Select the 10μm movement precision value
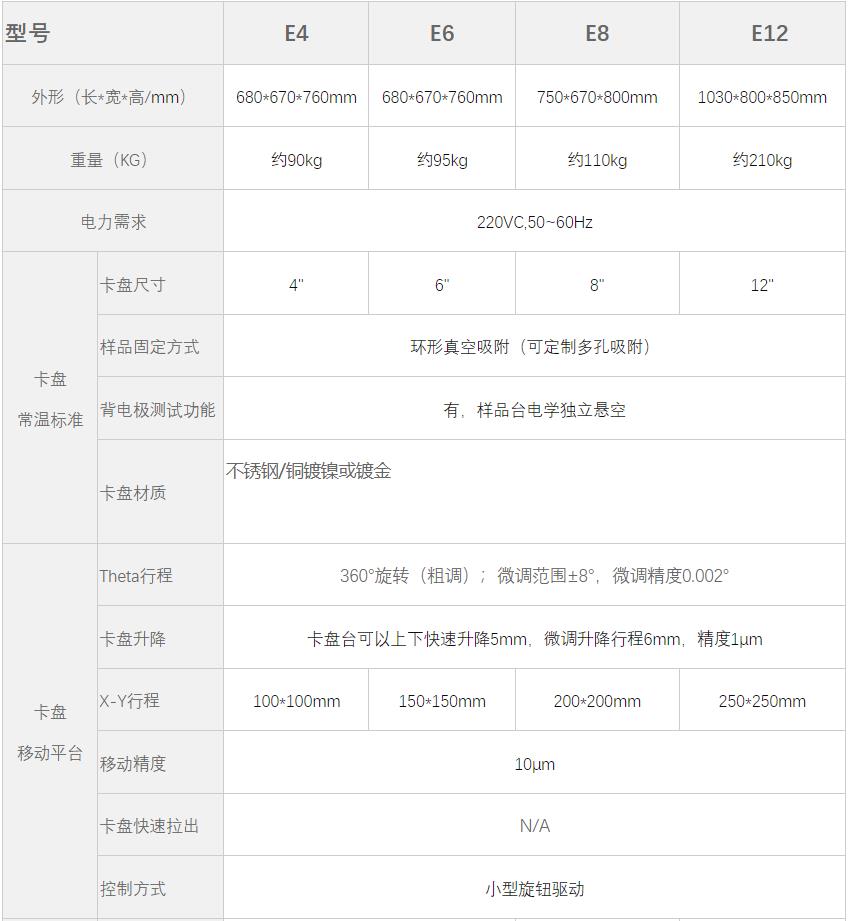The image size is (849, 921). [x=534, y=764]
